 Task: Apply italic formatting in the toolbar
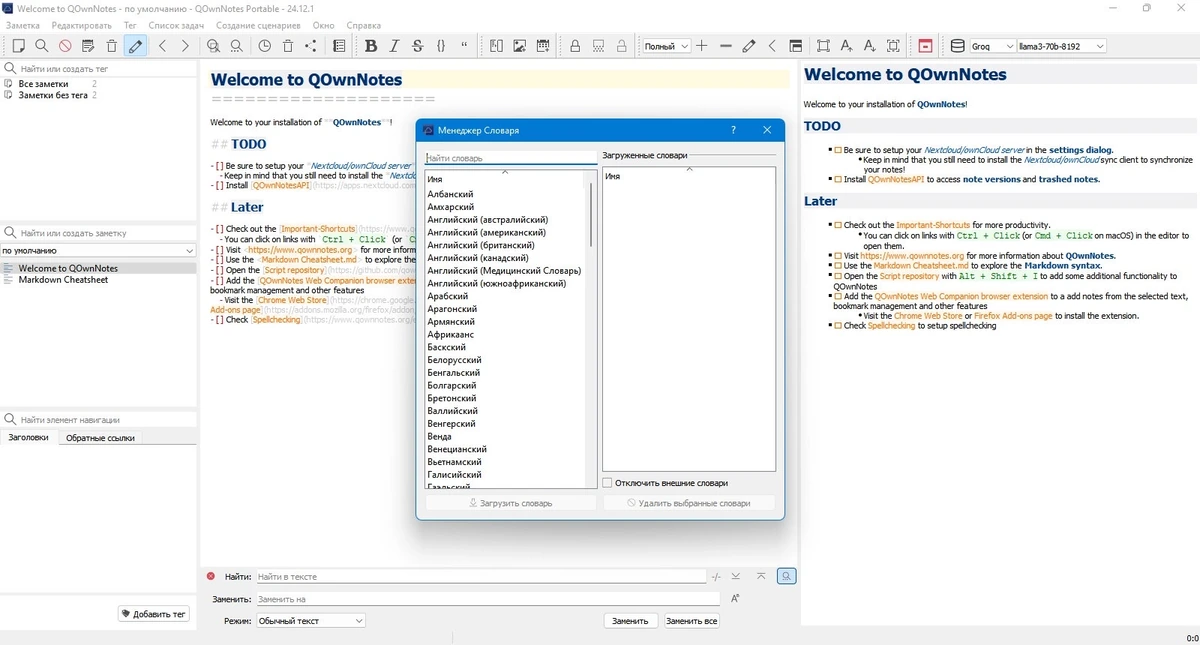[394, 46]
